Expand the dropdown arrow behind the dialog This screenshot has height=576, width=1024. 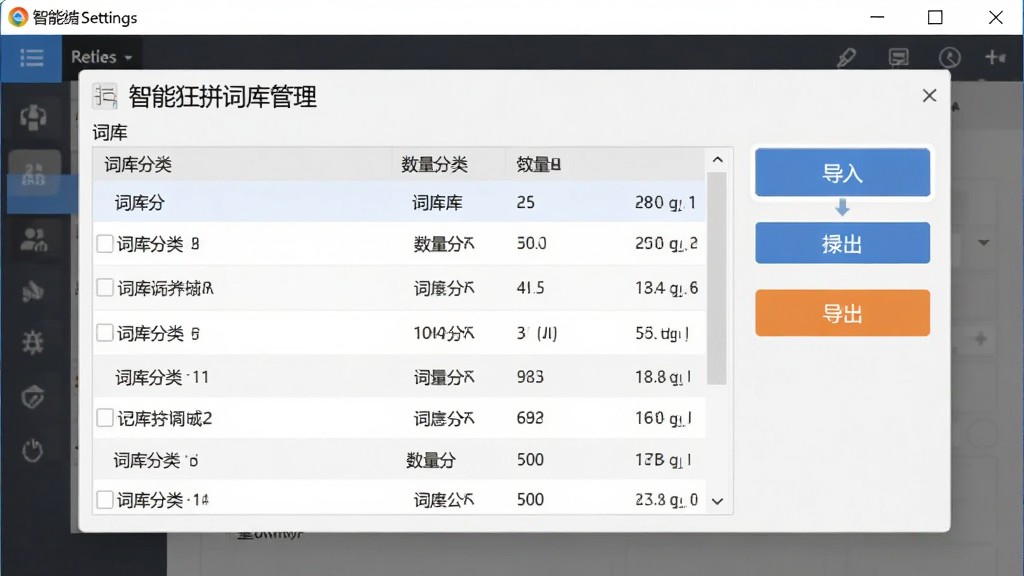tap(984, 243)
